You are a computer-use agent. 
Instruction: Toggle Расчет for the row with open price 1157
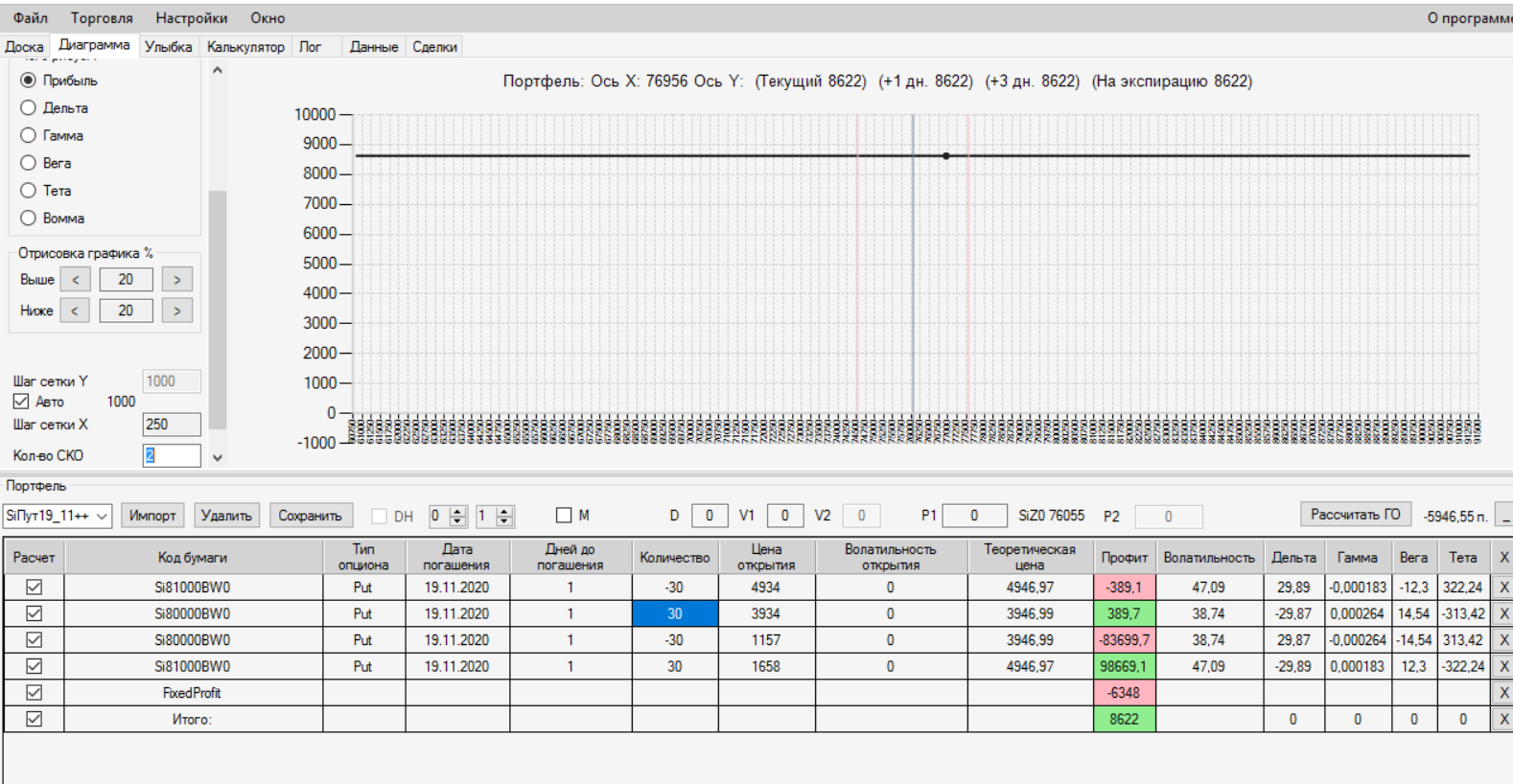tap(35, 639)
